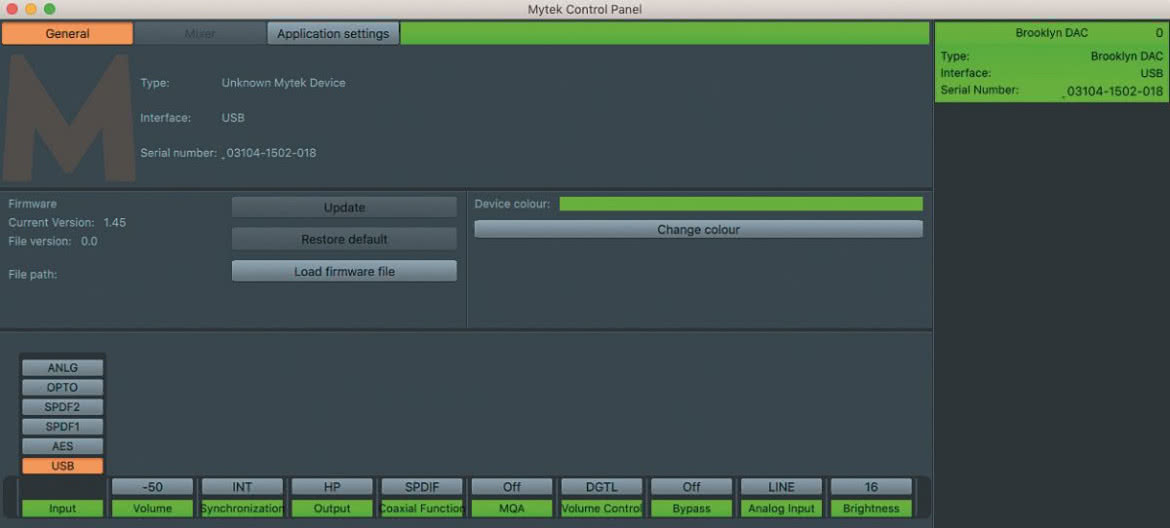This screenshot has width=1170, height=528.
Task: Open the Synchronization INT selector
Action: 242,487
